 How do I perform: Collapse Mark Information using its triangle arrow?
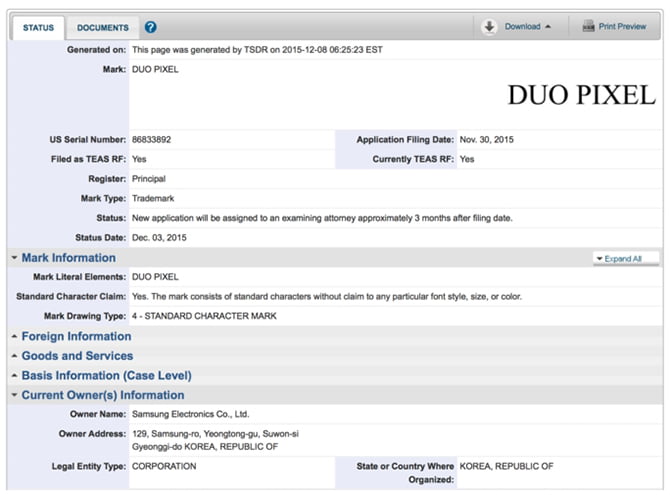pos(14,258)
